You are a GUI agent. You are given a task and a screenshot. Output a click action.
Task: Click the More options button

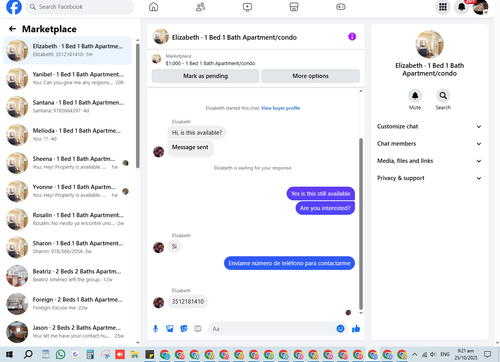(x=310, y=76)
